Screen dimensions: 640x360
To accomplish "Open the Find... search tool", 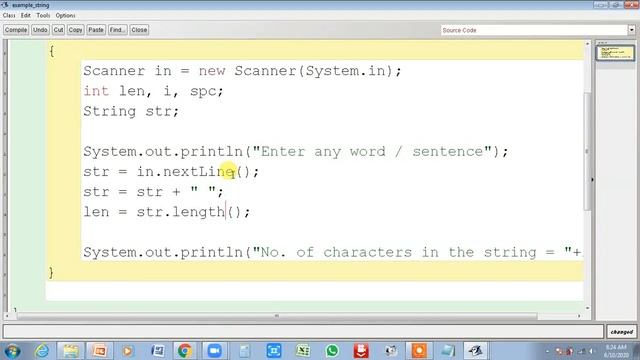I will 118,30.
